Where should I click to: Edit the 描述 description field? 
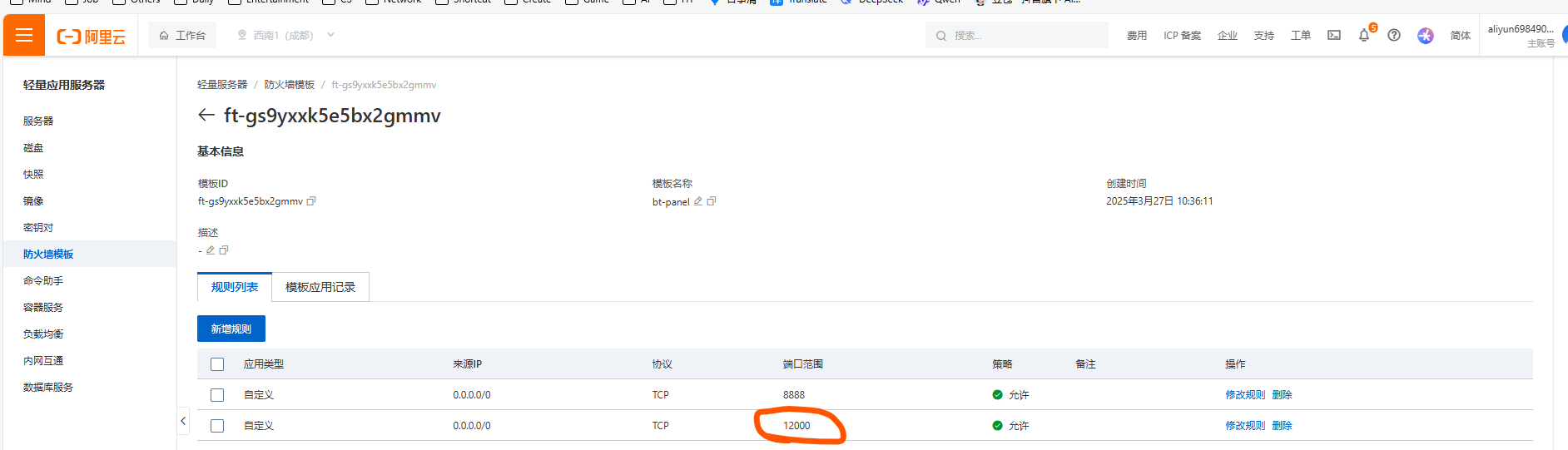tap(211, 250)
